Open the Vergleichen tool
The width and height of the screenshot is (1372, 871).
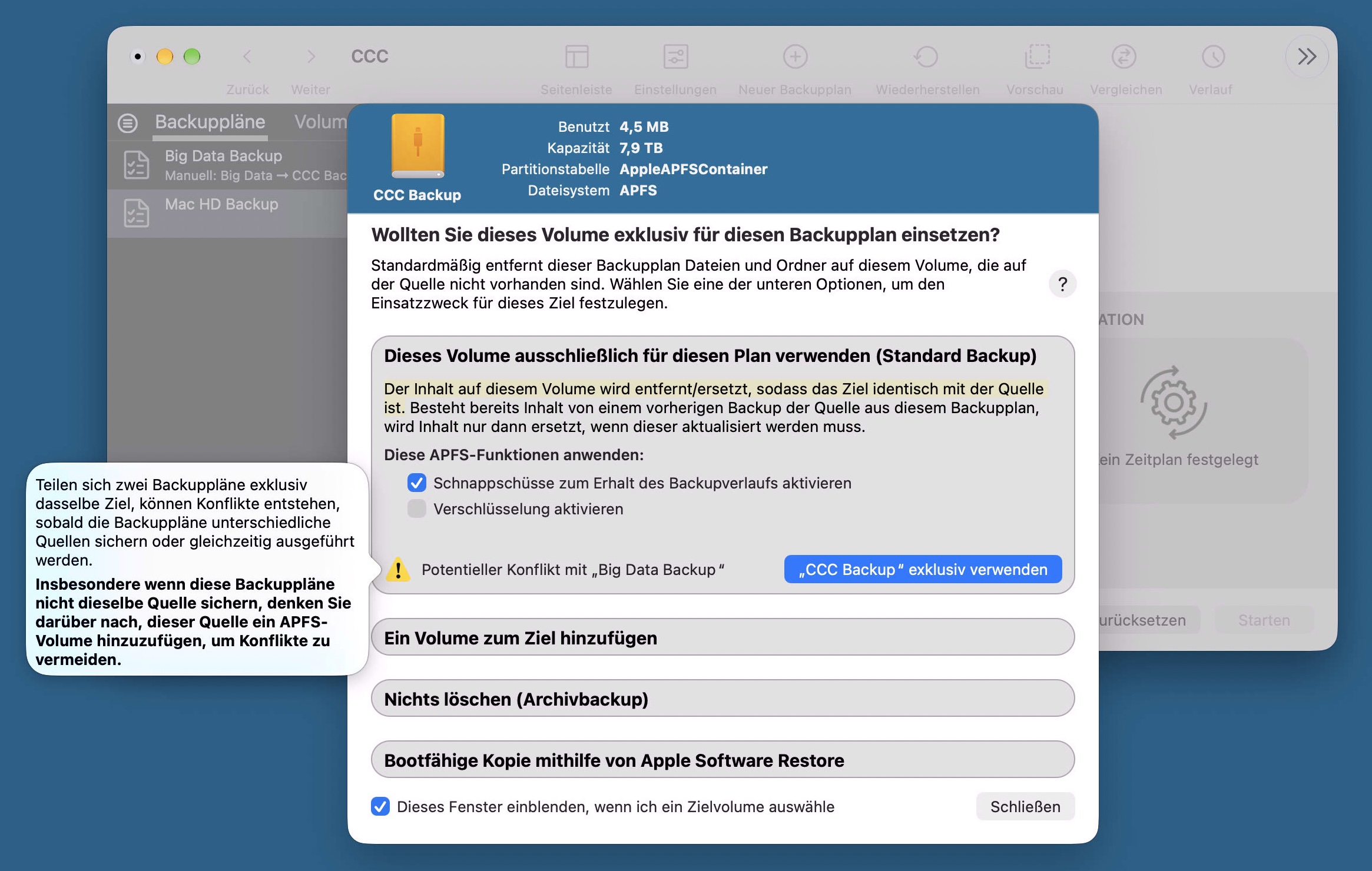pyautogui.click(x=1124, y=57)
